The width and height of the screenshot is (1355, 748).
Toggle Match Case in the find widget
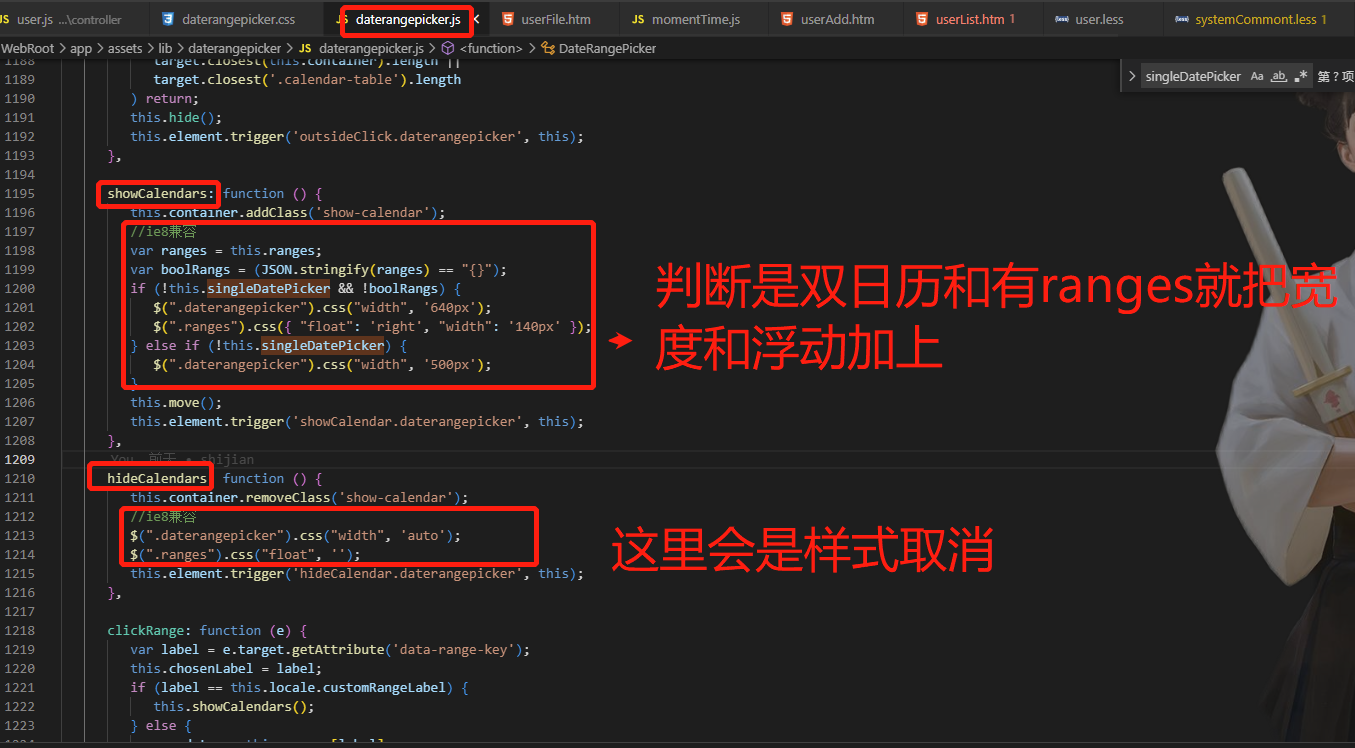(1257, 76)
